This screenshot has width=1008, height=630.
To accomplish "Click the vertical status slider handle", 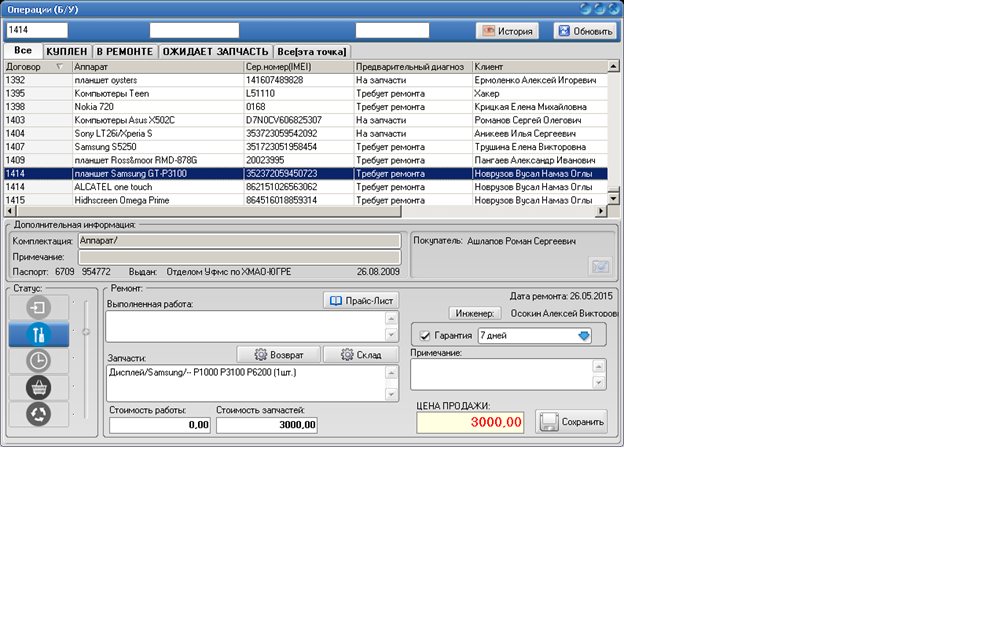I will 85,331.
